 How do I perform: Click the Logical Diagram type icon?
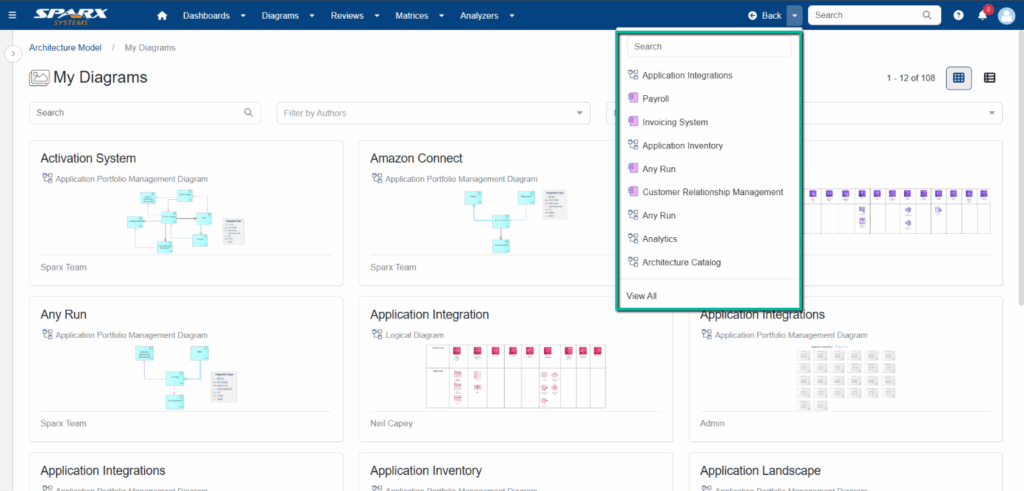coord(377,334)
